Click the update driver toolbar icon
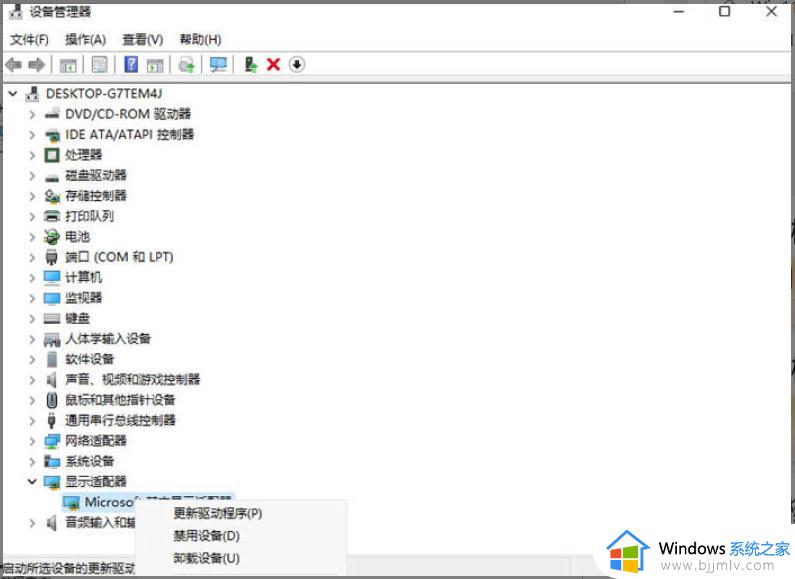The width and height of the screenshot is (795, 579). tap(250, 64)
